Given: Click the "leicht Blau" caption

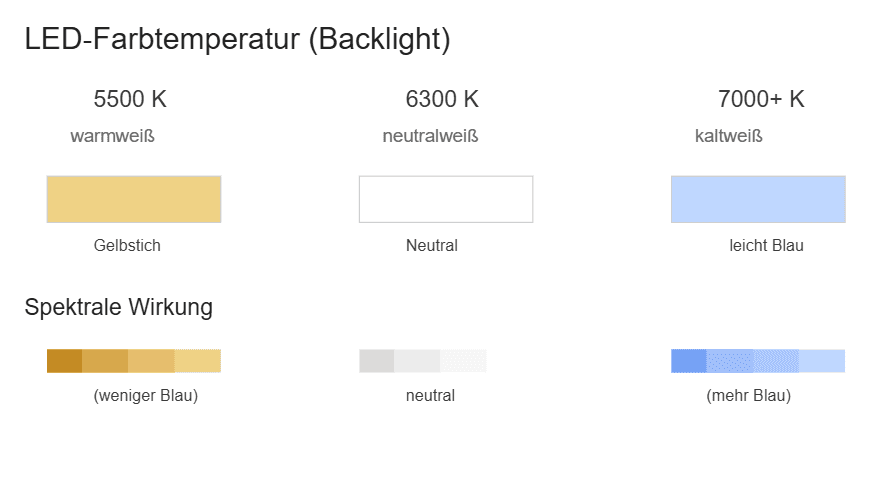Looking at the screenshot, I should (x=766, y=245).
